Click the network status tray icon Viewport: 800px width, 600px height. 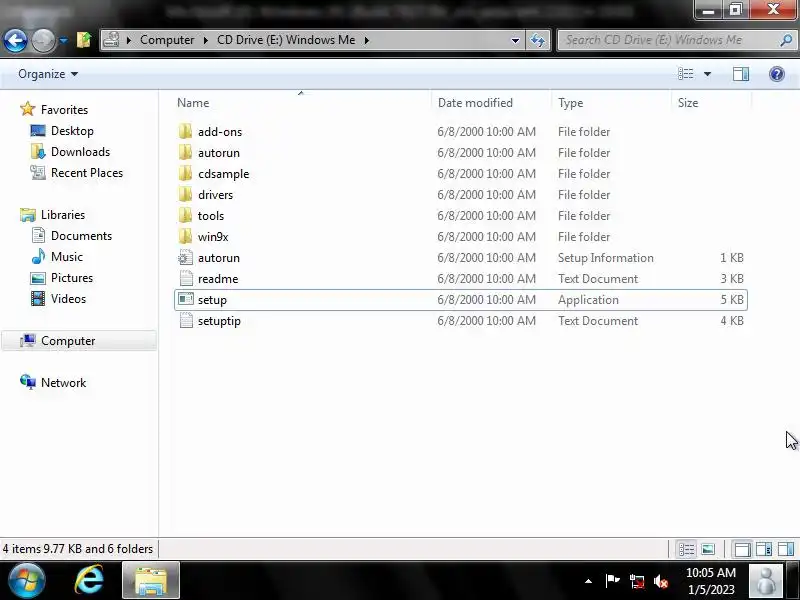[x=637, y=581]
